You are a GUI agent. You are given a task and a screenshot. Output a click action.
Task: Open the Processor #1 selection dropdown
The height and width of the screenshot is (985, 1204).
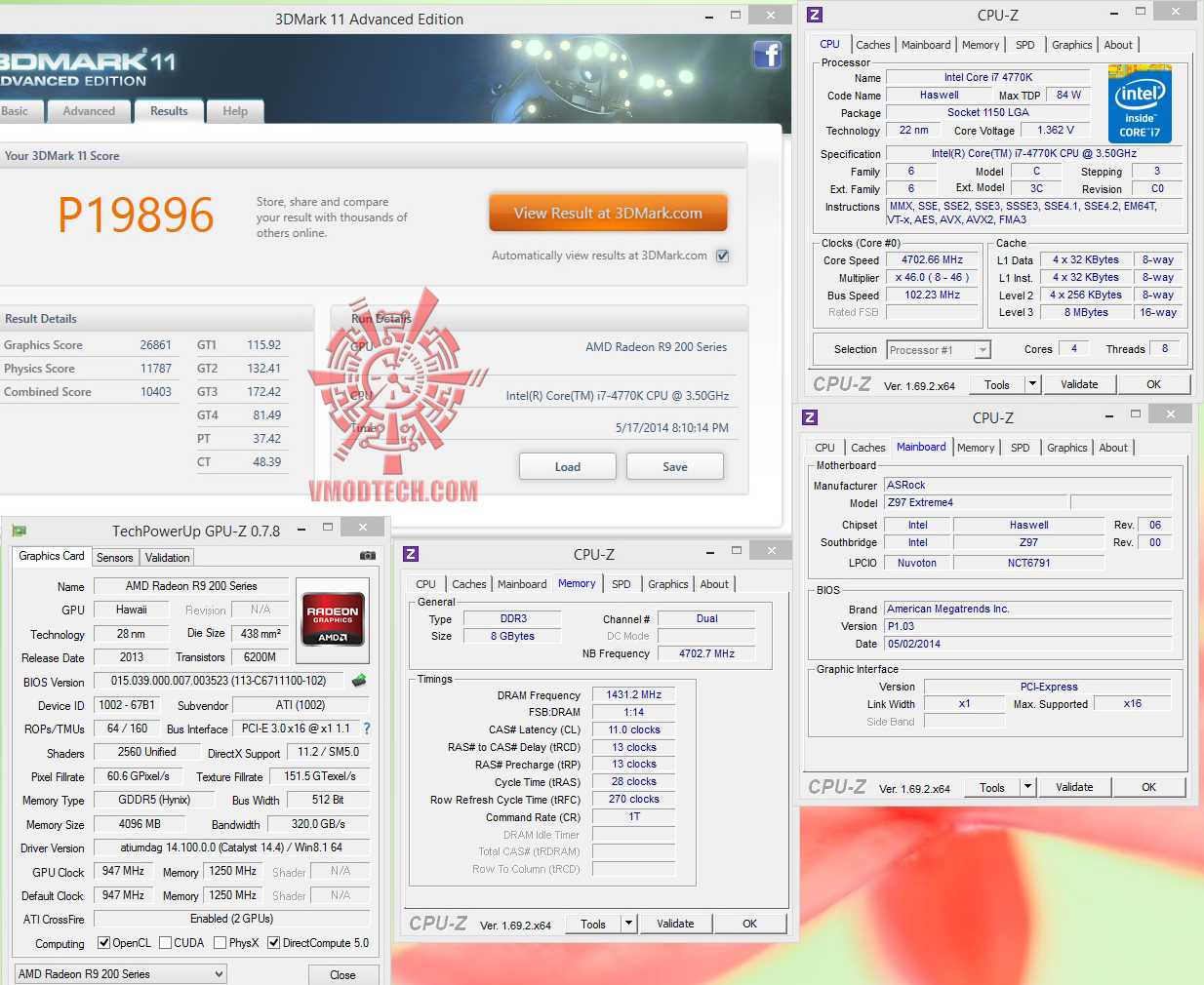(x=939, y=350)
